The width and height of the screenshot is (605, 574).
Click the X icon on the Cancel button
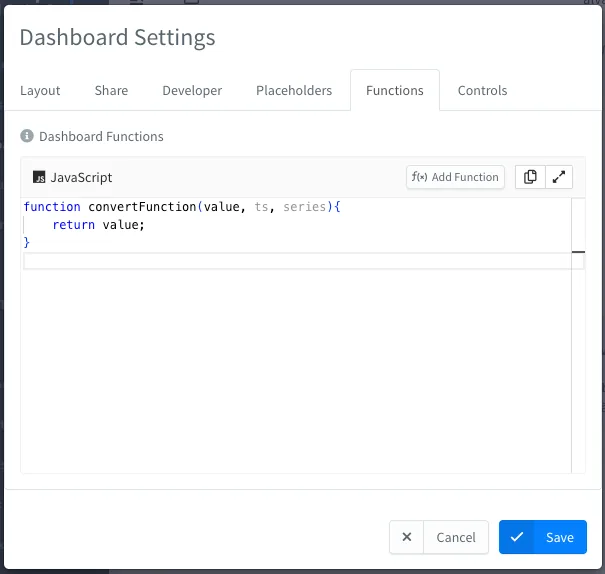[407, 537]
